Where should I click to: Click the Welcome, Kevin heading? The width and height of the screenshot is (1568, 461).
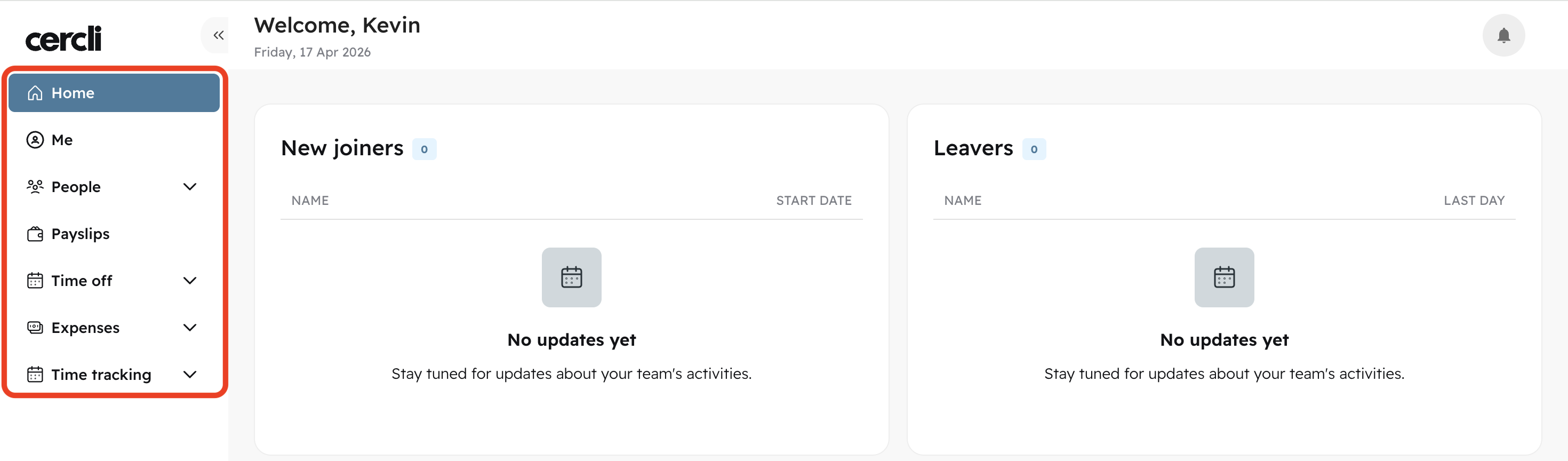pyautogui.click(x=336, y=25)
